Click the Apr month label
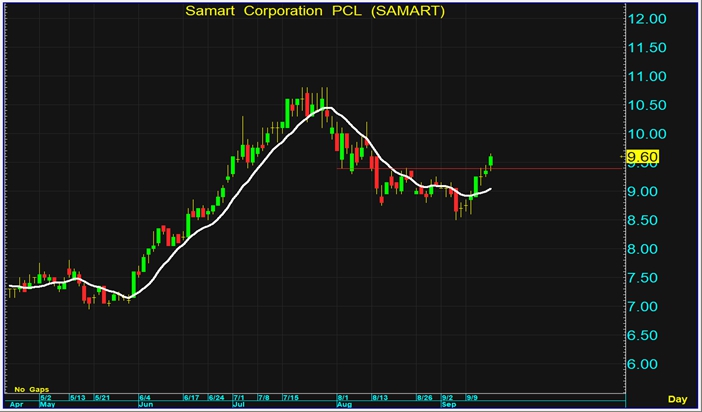This screenshot has height=412, width=702. pos(16,404)
